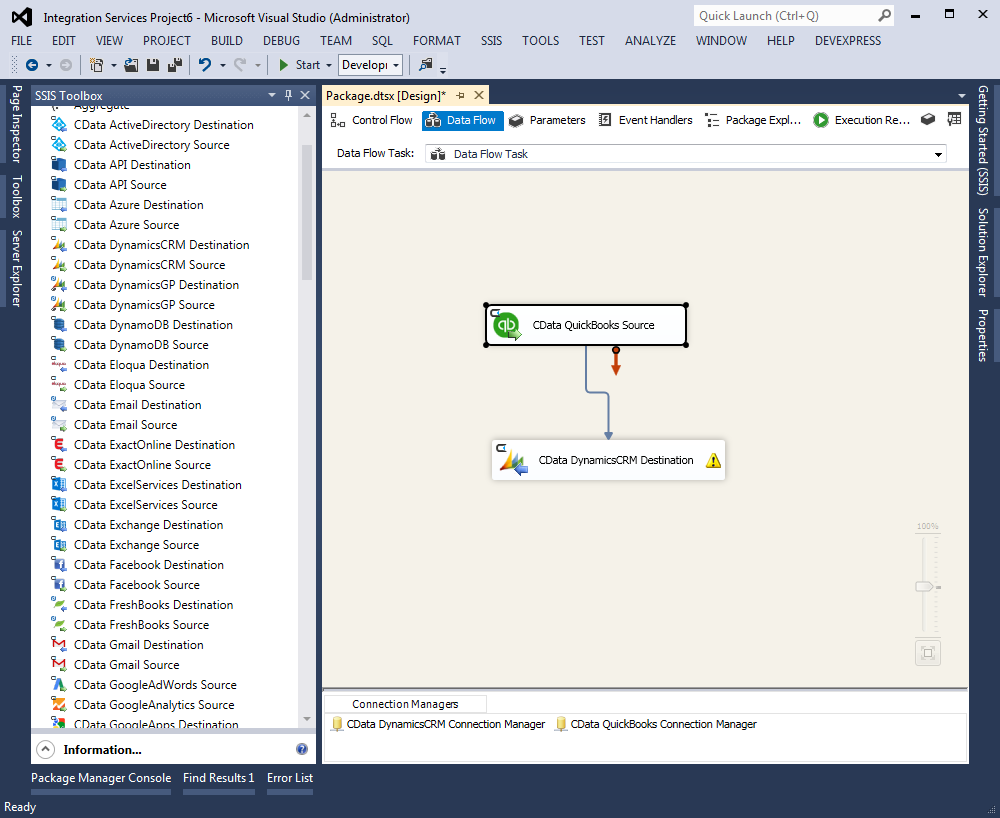
Task: Open the Data Flow Task dropdown
Action: [x=938, y=154]
